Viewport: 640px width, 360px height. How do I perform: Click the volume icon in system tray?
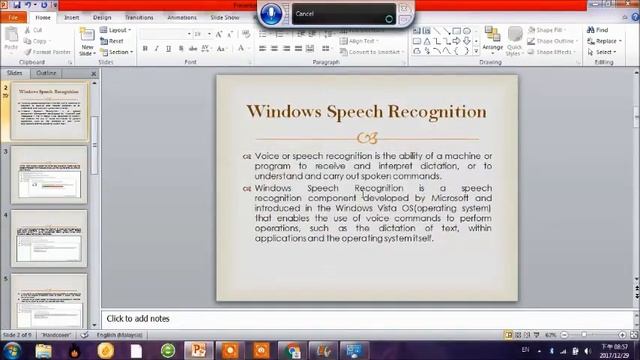tap(588, 351)
